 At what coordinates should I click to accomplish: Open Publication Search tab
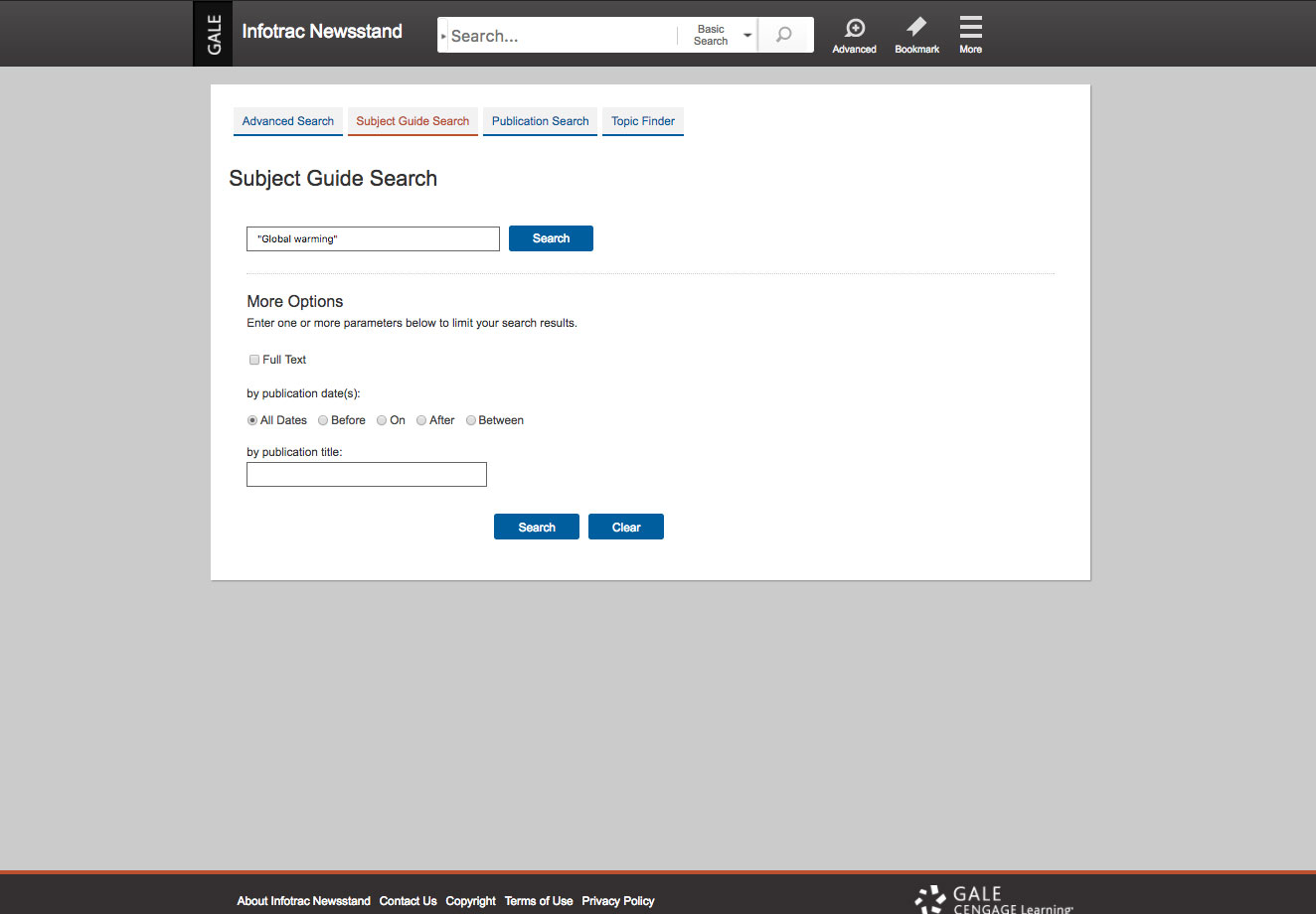coord(541,121)
